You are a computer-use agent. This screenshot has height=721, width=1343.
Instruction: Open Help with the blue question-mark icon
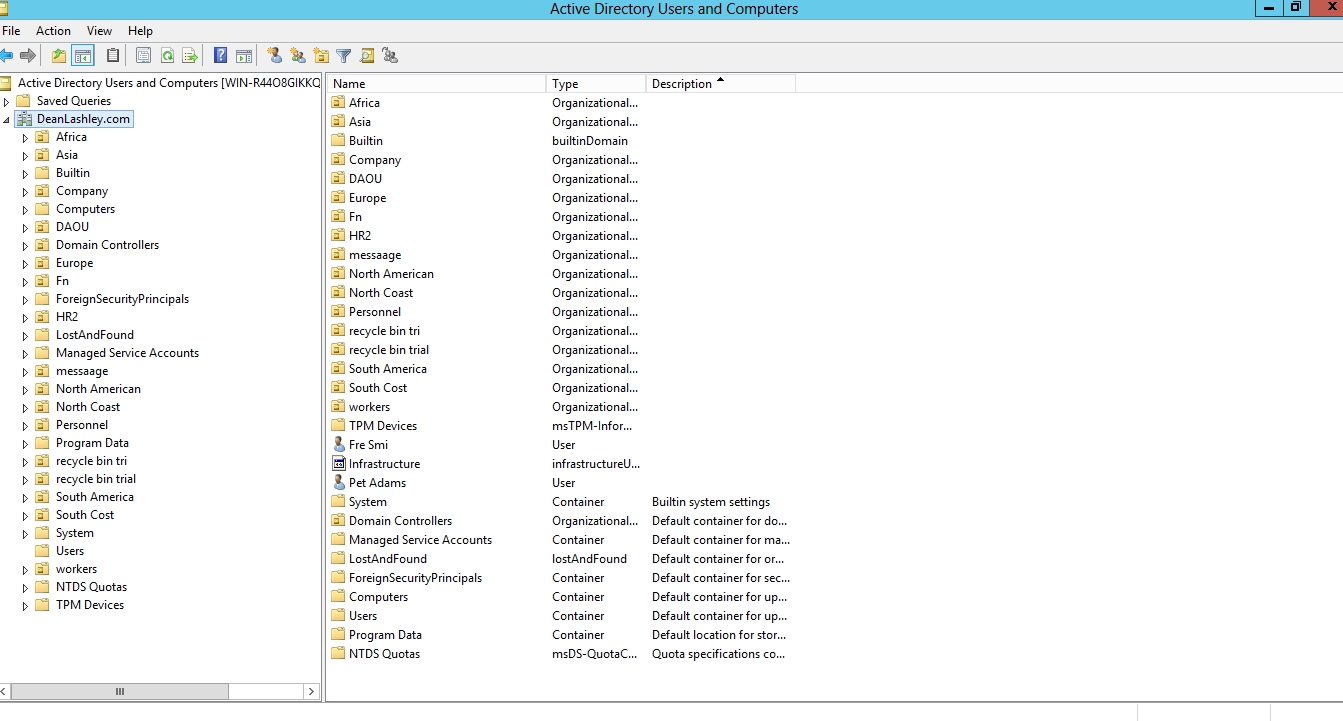coord(221,56)
